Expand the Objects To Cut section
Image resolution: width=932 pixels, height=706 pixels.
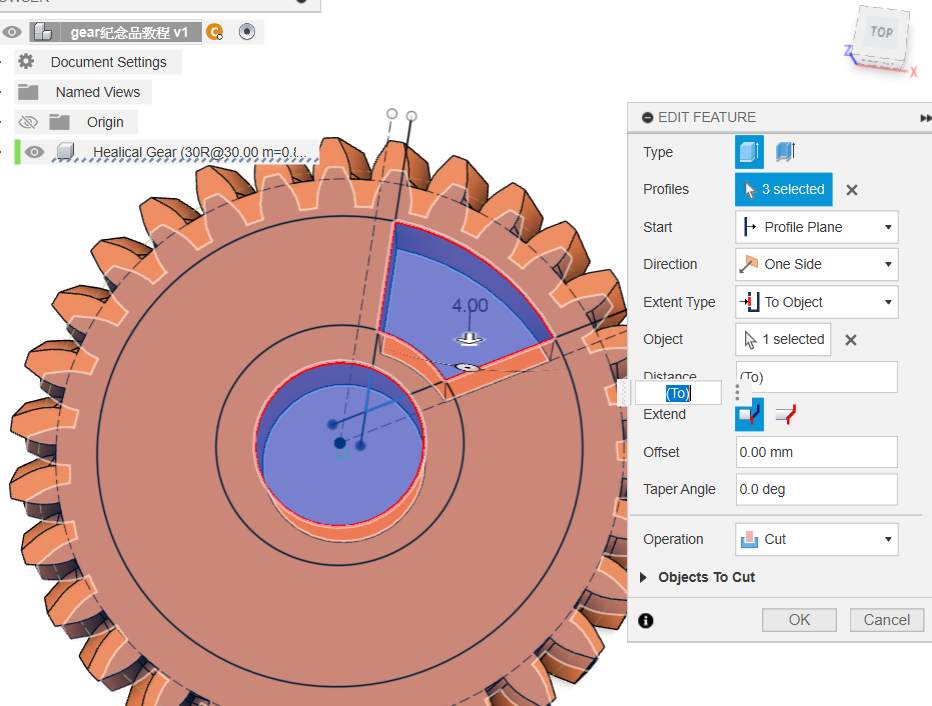[x=643, y=578]
